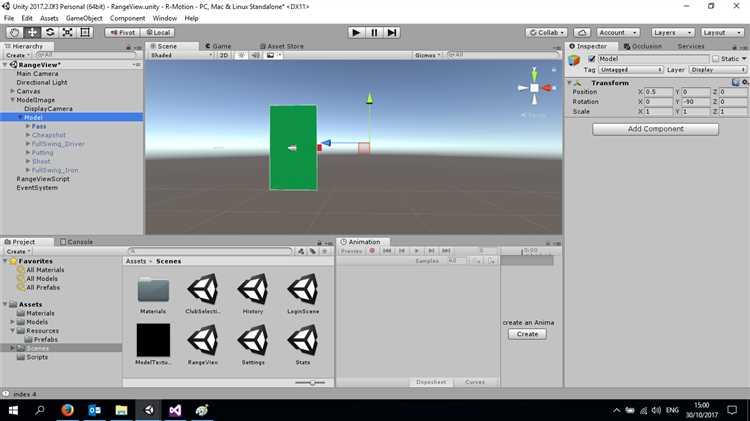This screenshot has width=750, height=421.
Task: Click the Position X field
Action: point(658,92)
